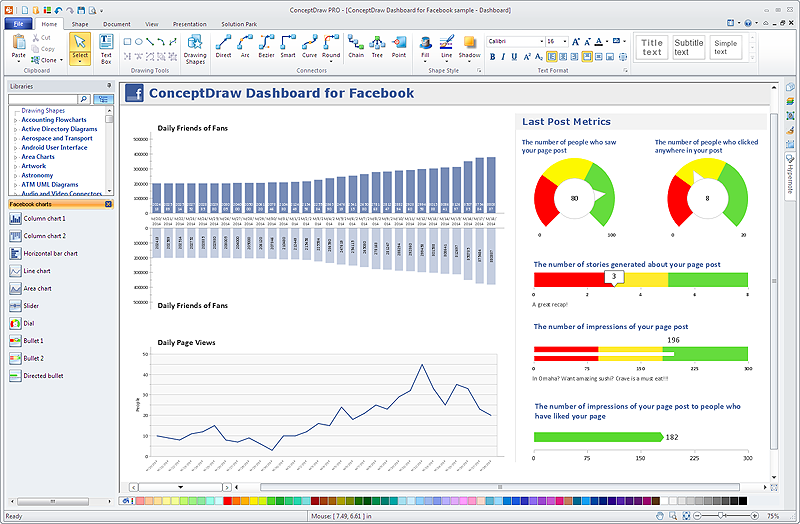Switch to the Solution Park tab

click(x=240, y=23)
